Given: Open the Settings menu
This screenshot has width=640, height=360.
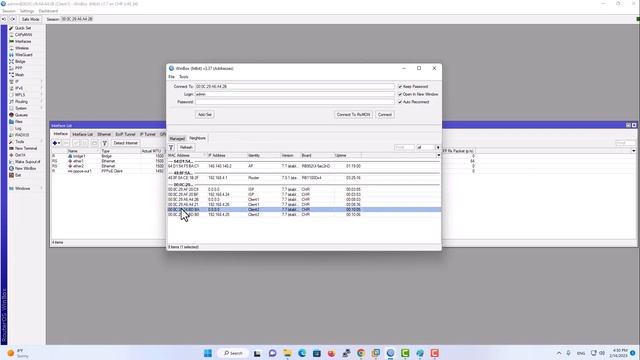Looking at the screenshot, I should pos(27,11).
